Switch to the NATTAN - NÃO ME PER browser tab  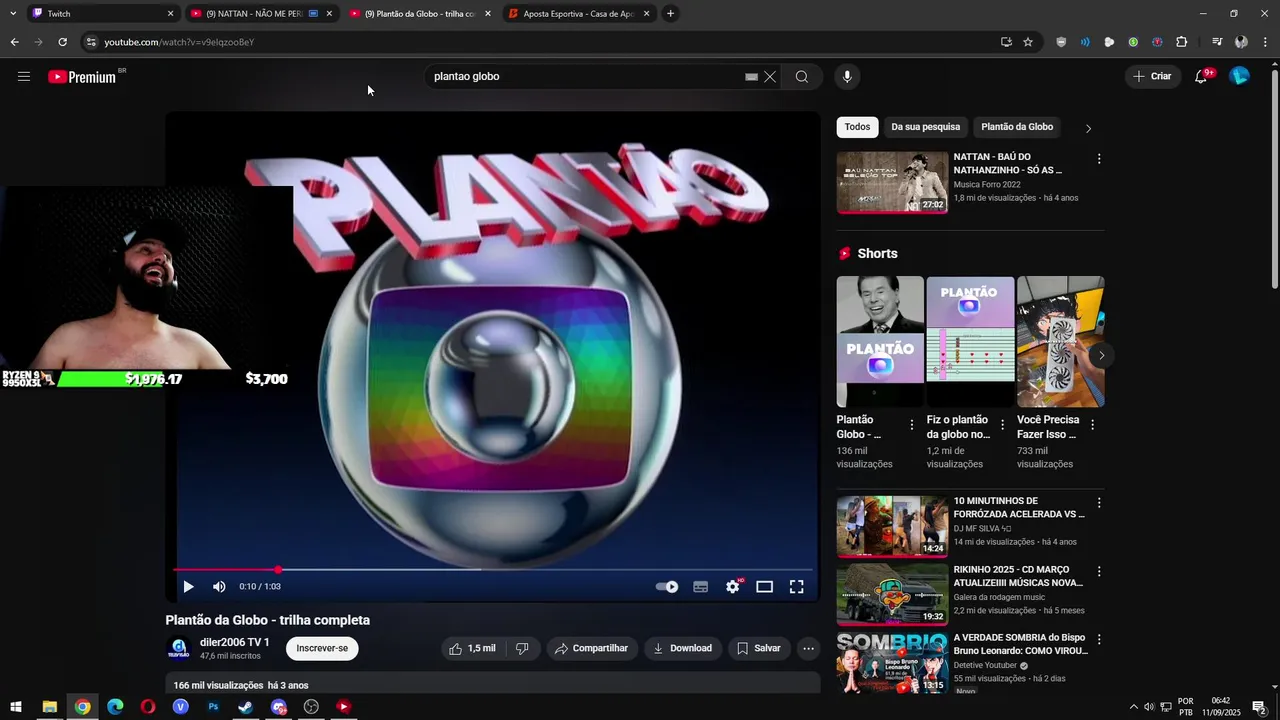tap(262, 14)
